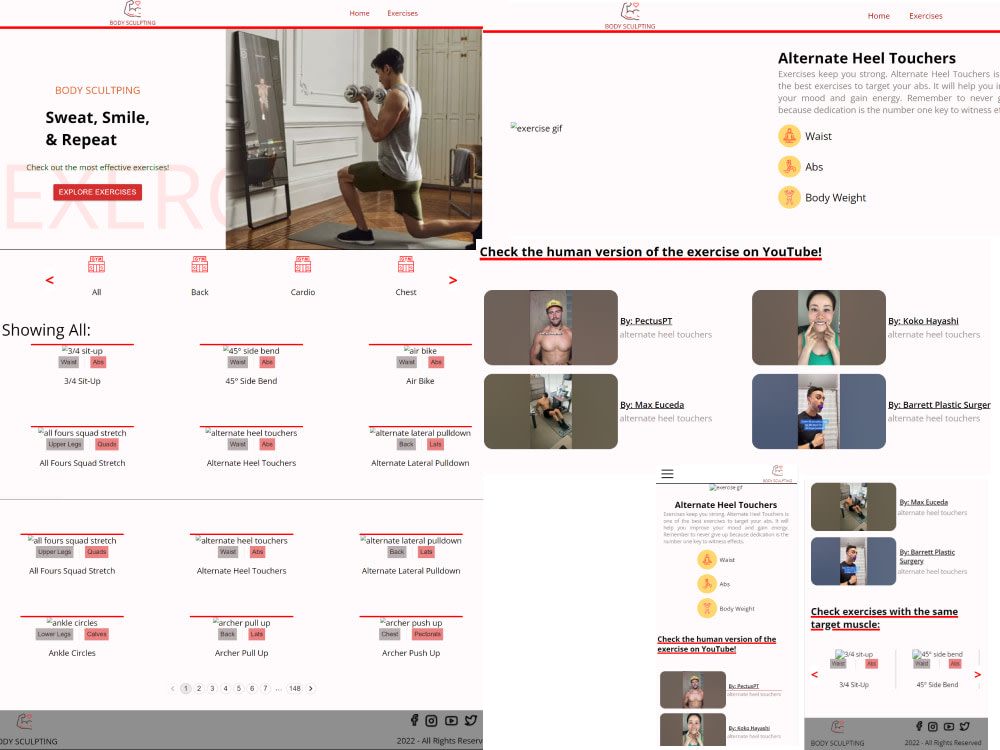The height and width of the screenshot is (750, 1000).
Task: Open the large Max Euceda video thumbnail
Action: click(551, 411)
